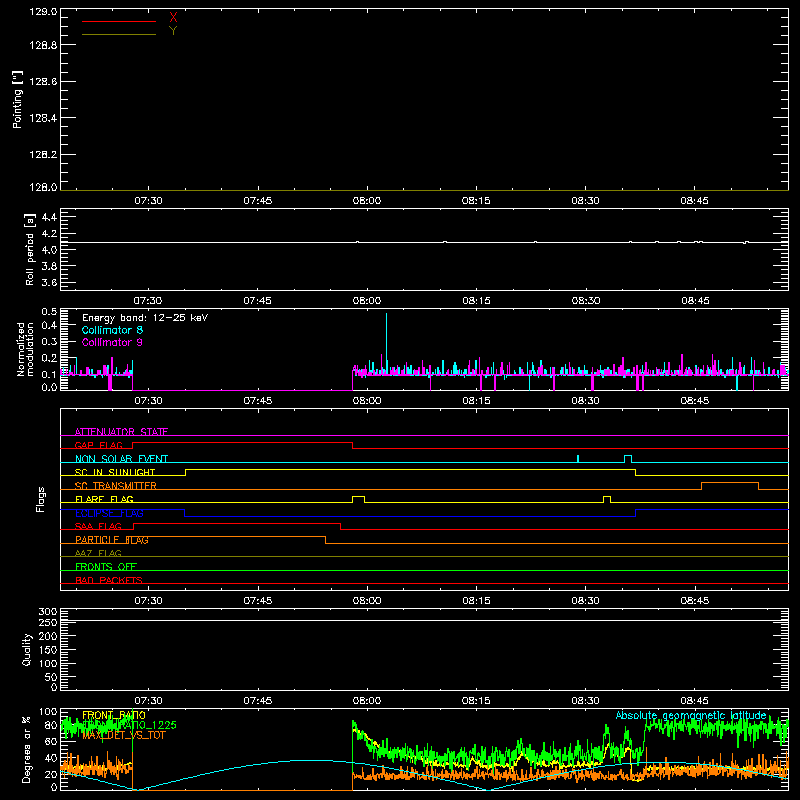
Task: Select the GAP_FLAG label
Action: 98,445
